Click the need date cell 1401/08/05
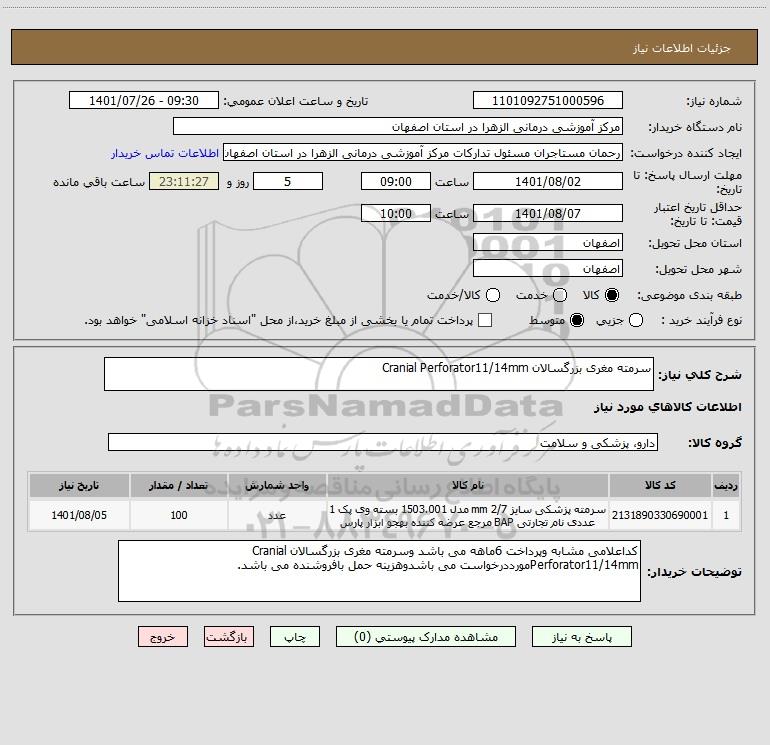Screen dimensions: 770x745 tap(79, 515)
